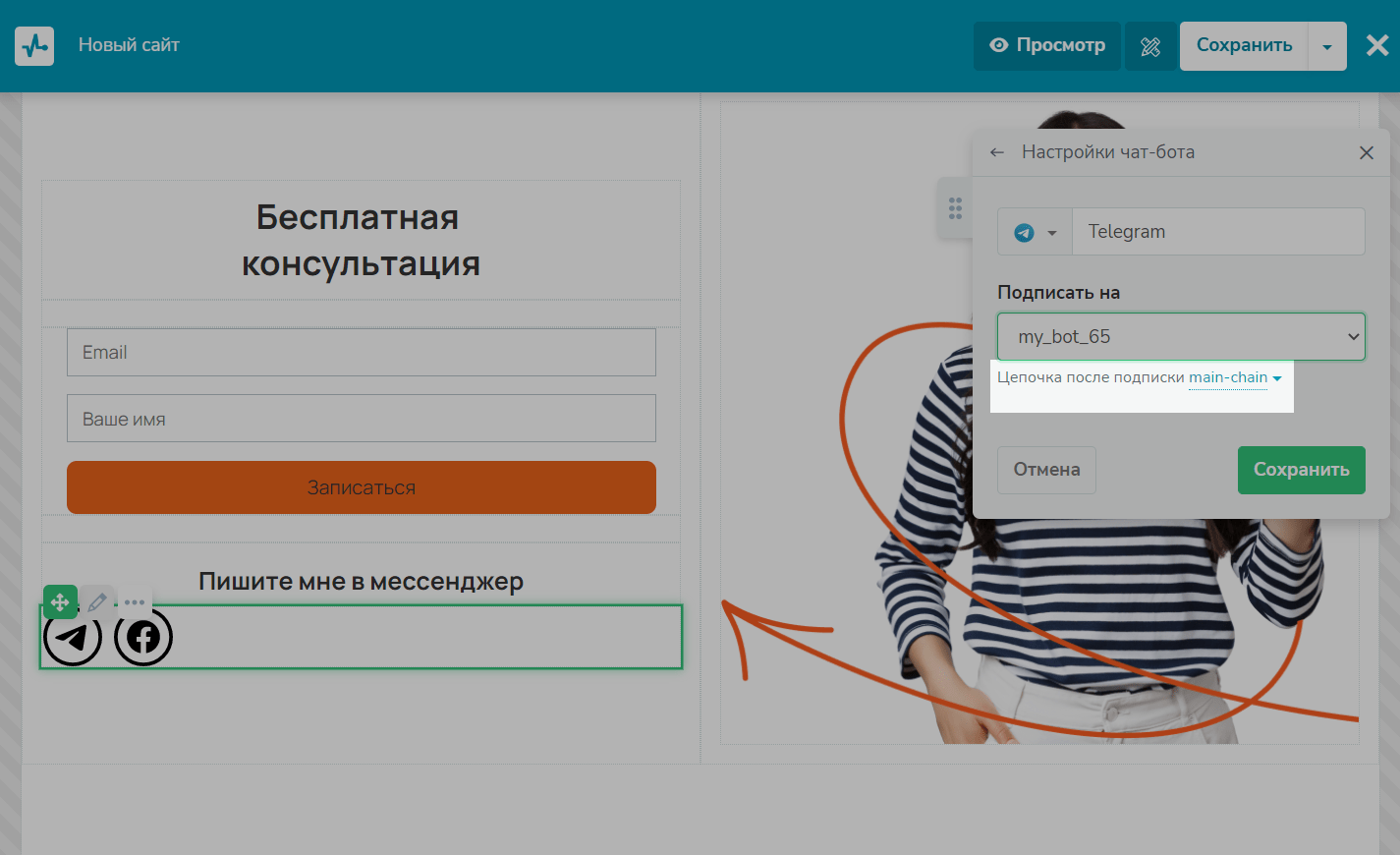Viewport: 1400px width, 855px height.
Task: Grab the panel drag handle dots
Action: [955, 208]
